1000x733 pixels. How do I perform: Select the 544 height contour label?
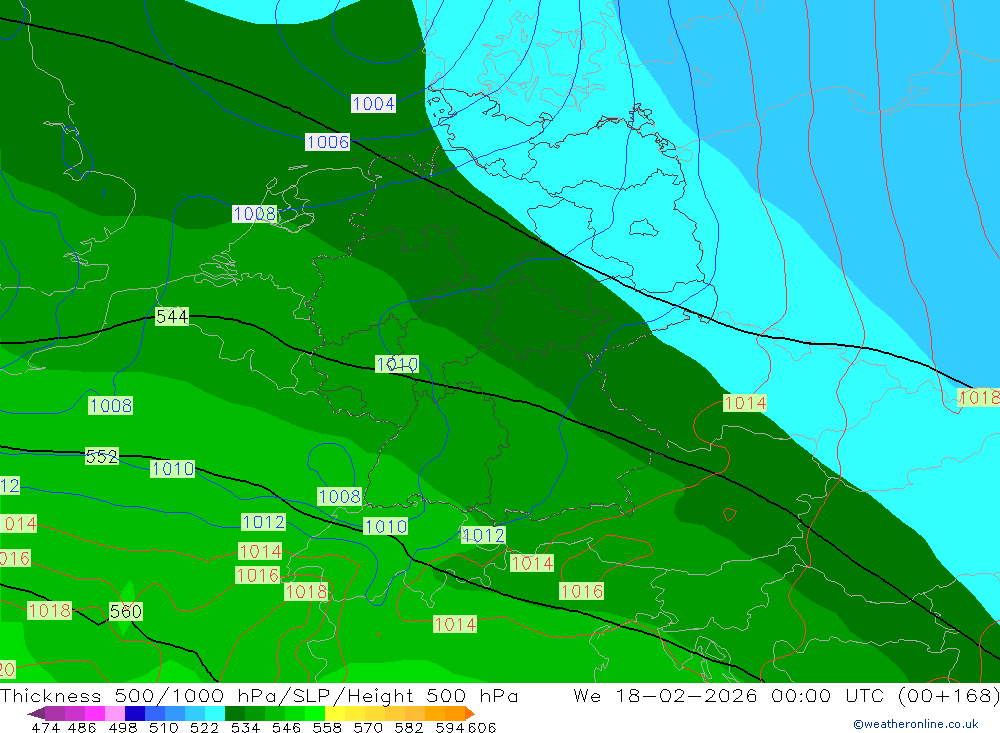(x=172, y=316)
